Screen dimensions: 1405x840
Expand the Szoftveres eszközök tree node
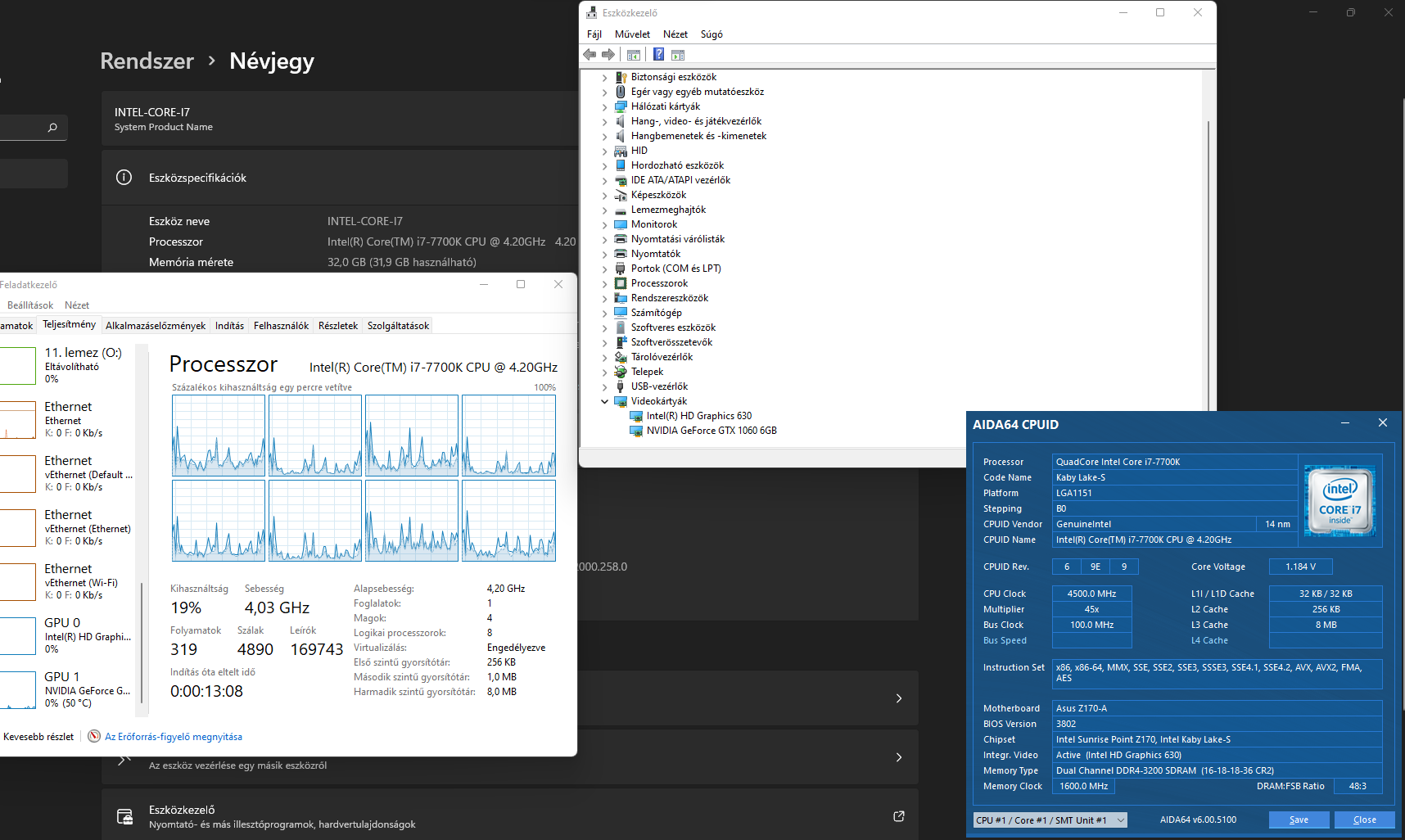pyautogui.click(x=605, y=328)
